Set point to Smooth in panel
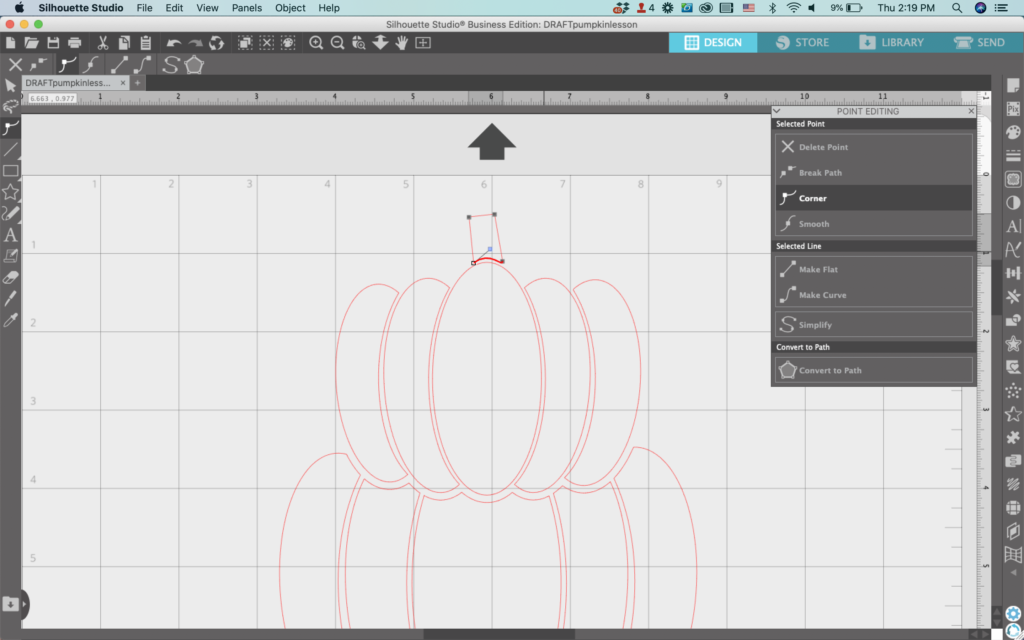 point(874,223)
